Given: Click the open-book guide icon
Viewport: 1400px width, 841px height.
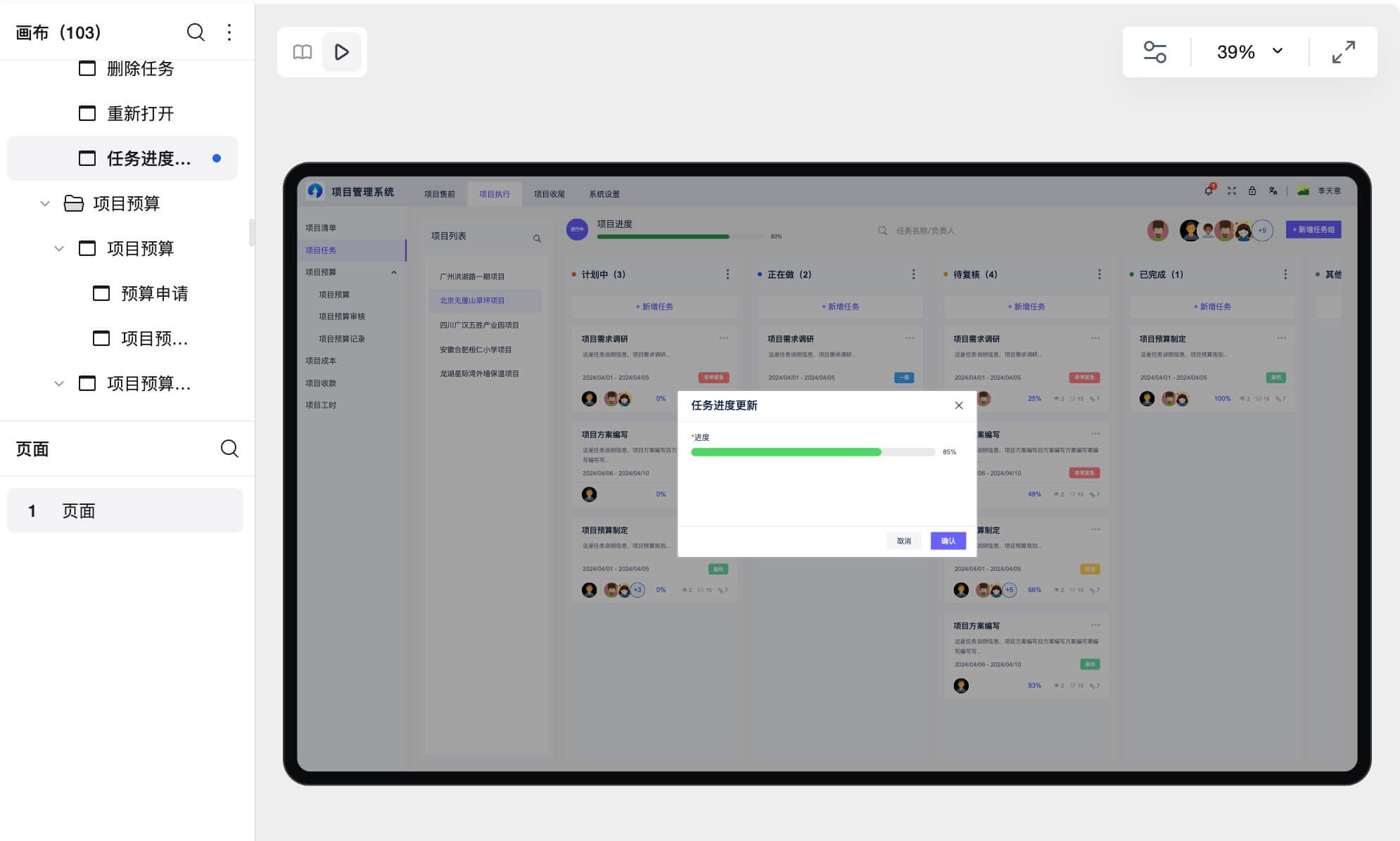Looking at the screenshot, I should pos(303,52).
